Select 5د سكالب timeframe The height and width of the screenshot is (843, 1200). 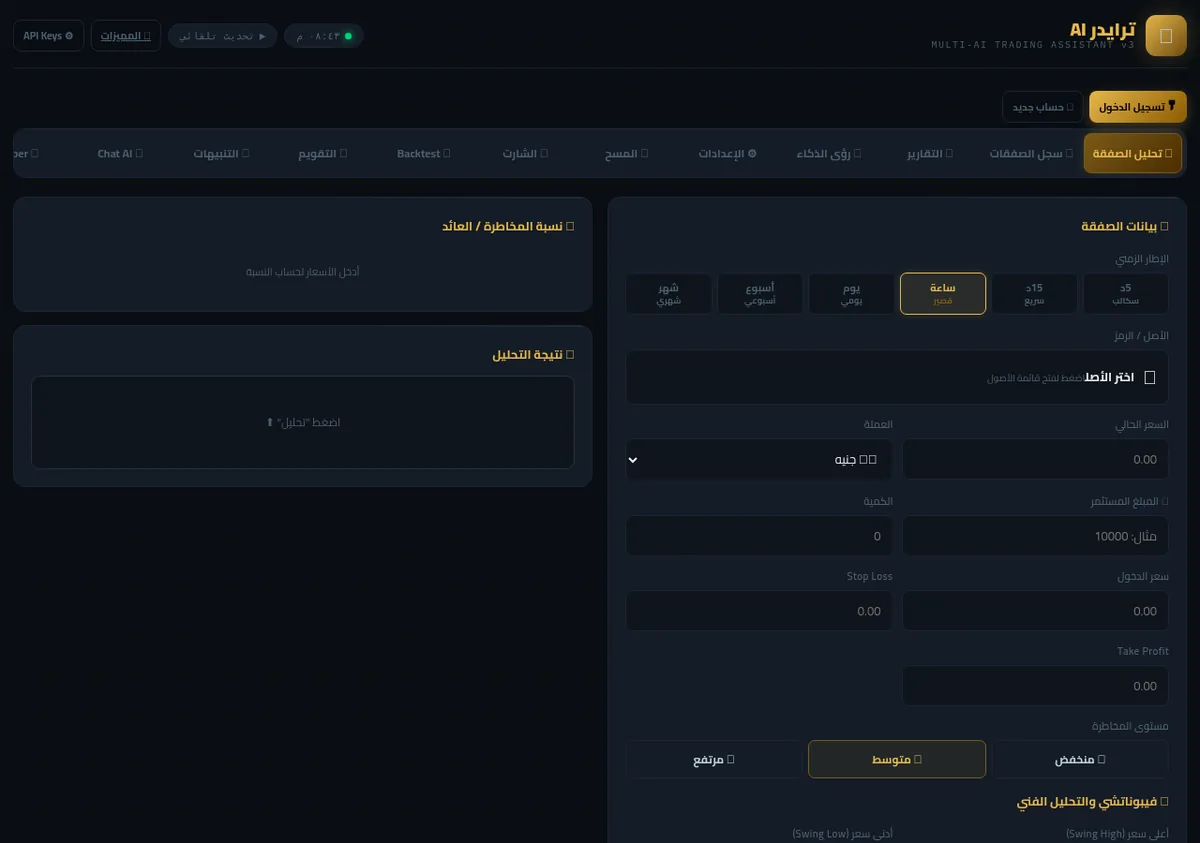(x=1126, y=293)
